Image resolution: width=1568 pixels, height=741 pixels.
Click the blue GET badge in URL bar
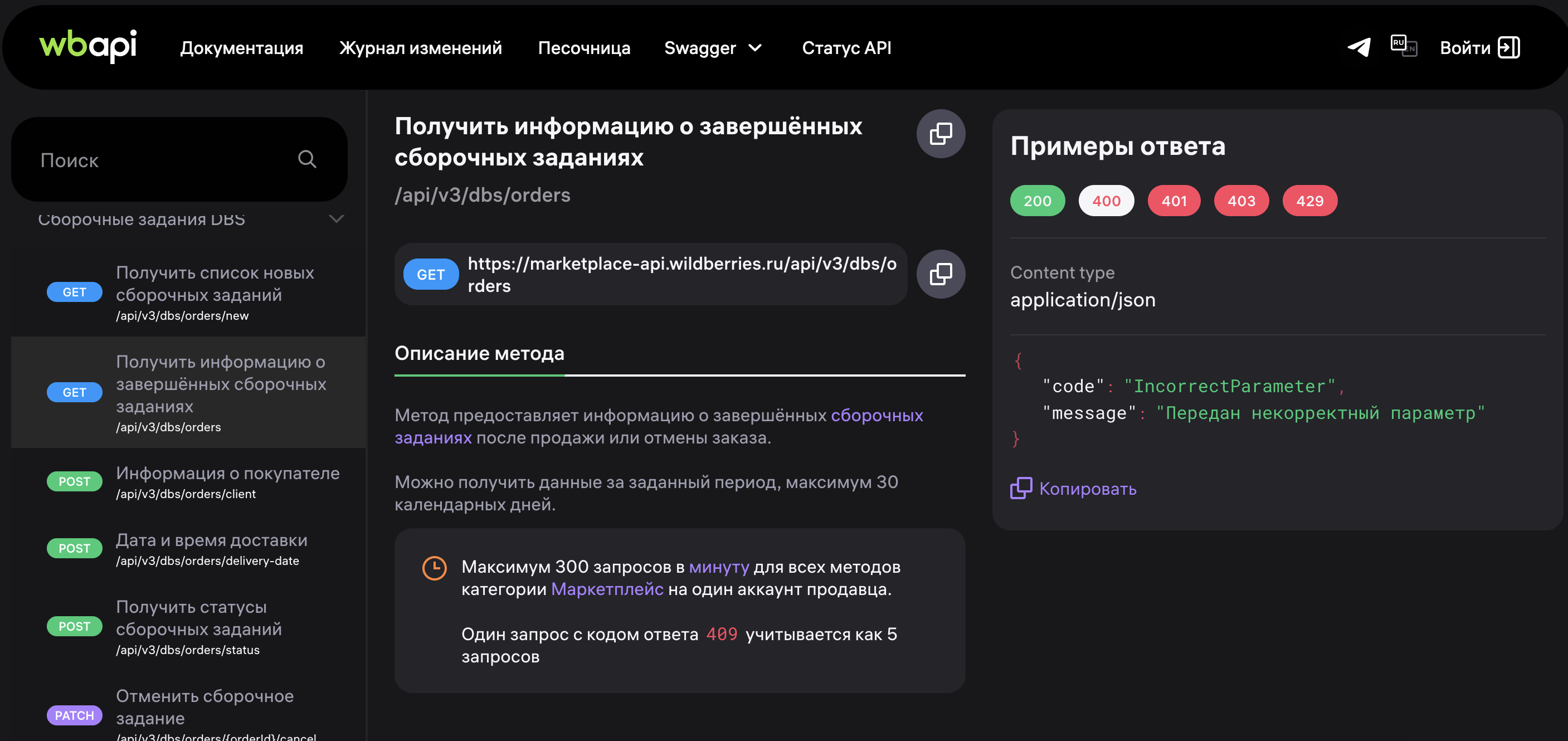pyautogui.click(x=431, y=274)
